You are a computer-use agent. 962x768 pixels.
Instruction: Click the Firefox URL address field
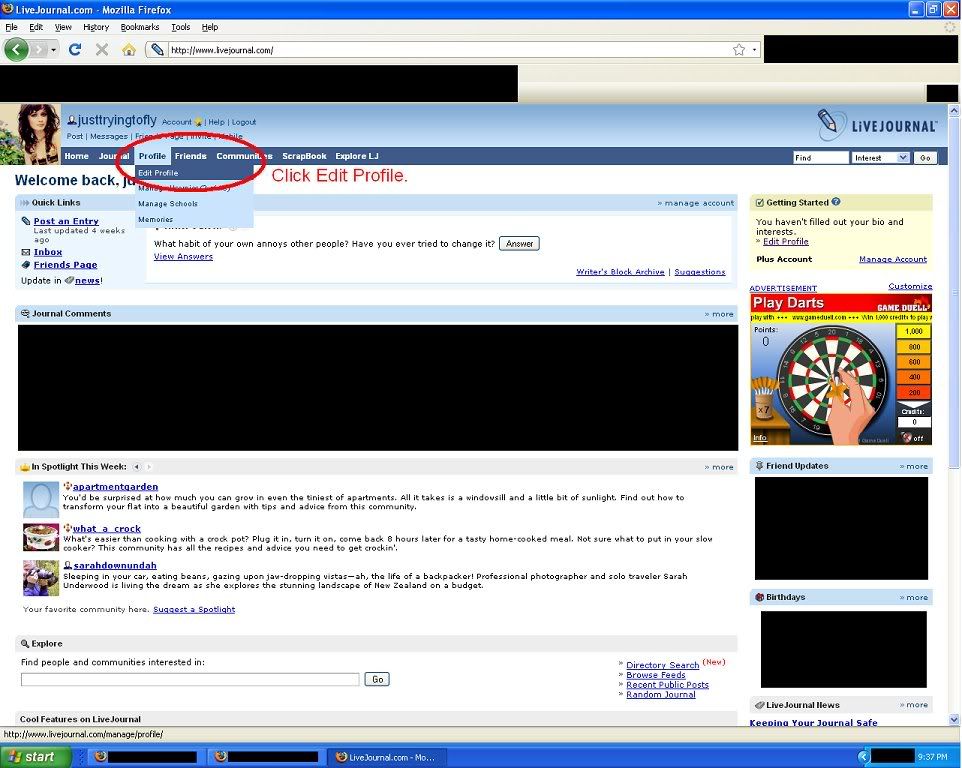coord(450,50)
